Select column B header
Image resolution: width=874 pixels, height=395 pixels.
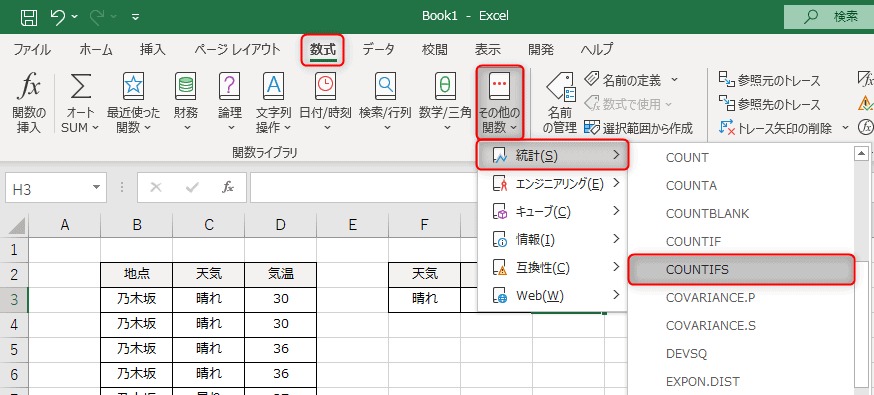tap(137, 225)
